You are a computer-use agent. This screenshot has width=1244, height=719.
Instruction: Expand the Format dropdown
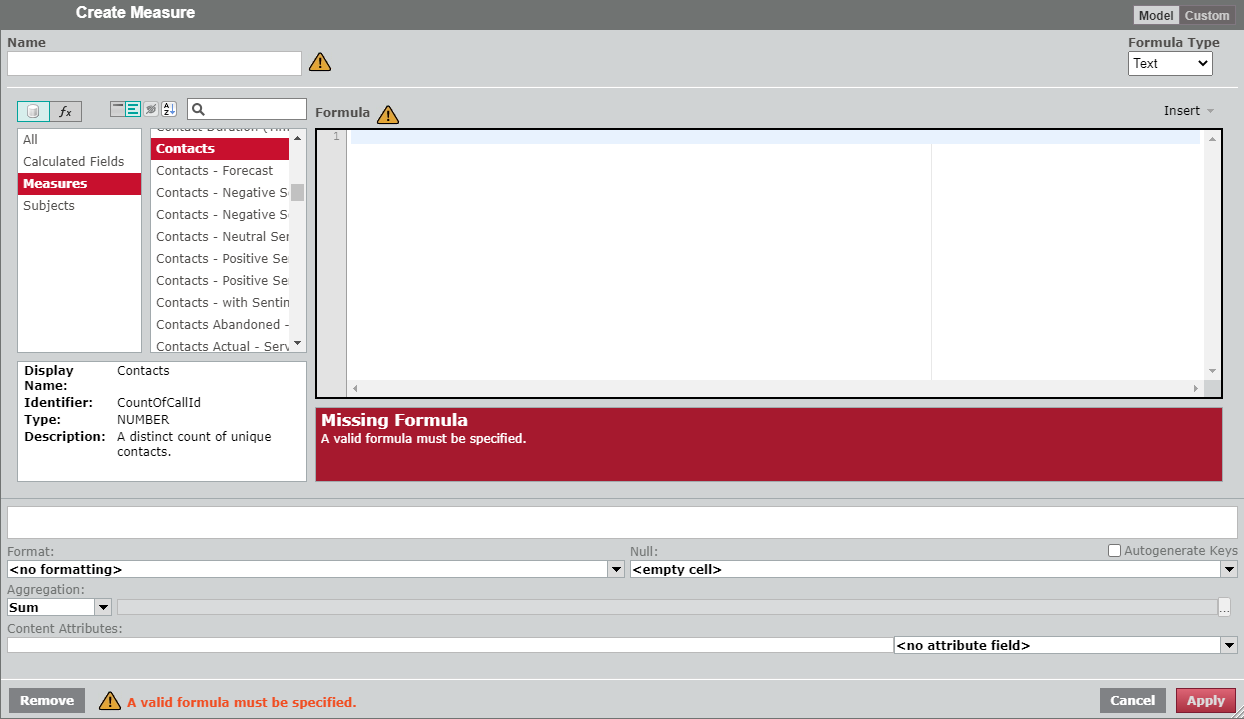tap(616, 569)
